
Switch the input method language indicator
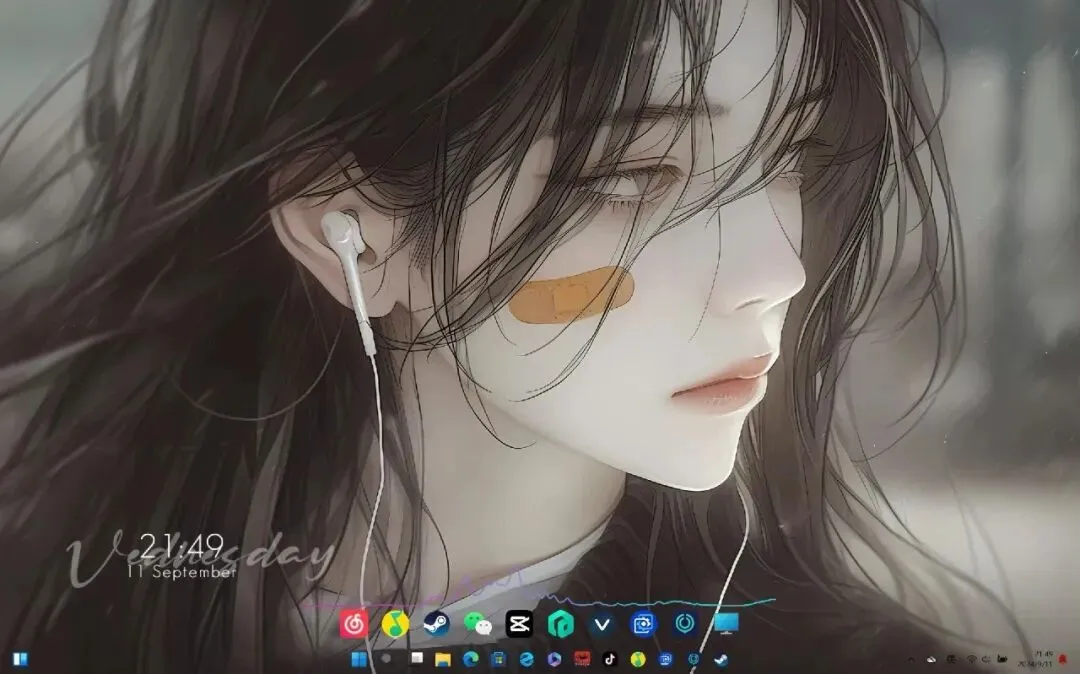(951, 659)
